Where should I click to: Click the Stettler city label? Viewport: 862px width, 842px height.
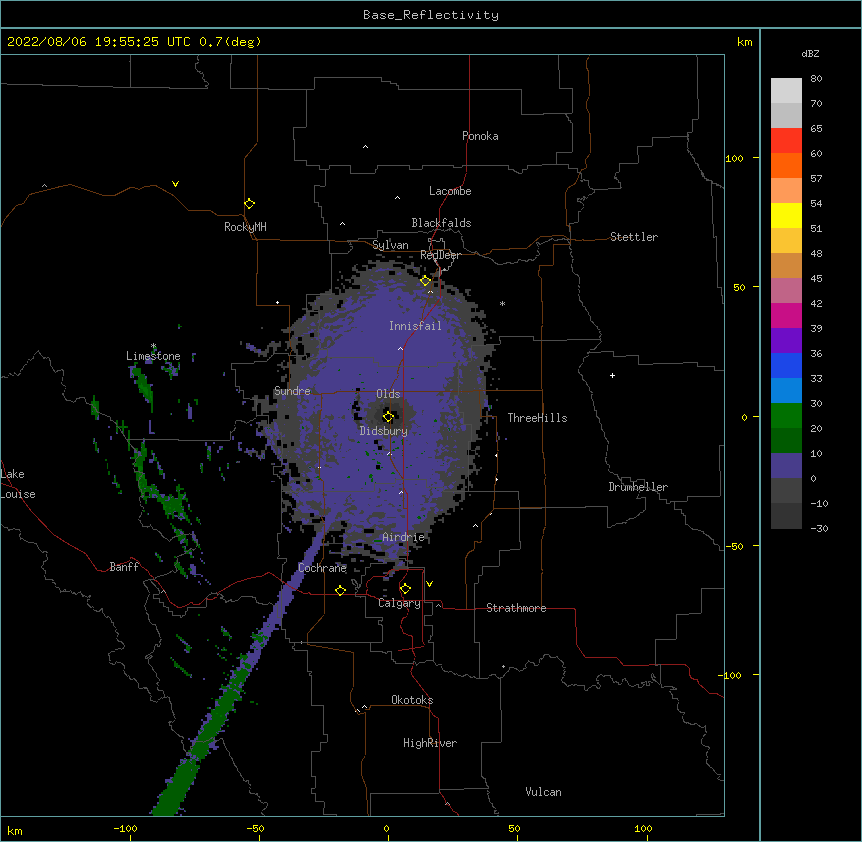click(x=634, y=237)
